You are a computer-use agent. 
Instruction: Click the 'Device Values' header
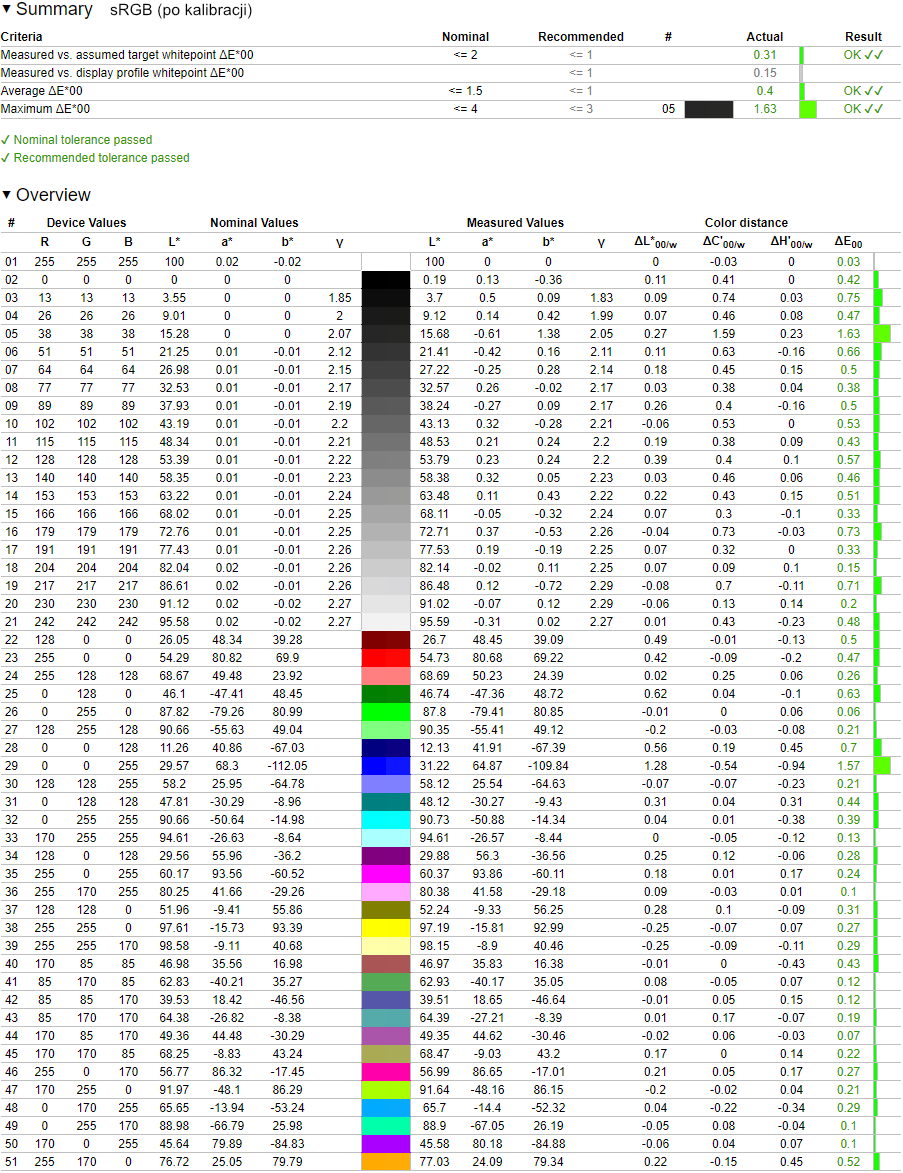tap(87, 223)
